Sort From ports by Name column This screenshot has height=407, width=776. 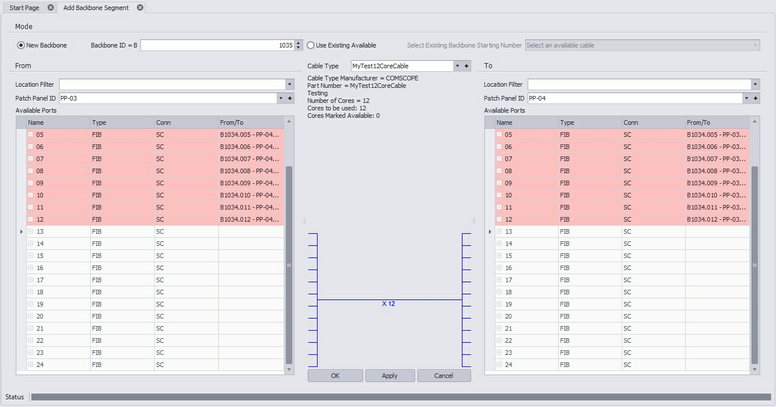click(x=58, y=122)
